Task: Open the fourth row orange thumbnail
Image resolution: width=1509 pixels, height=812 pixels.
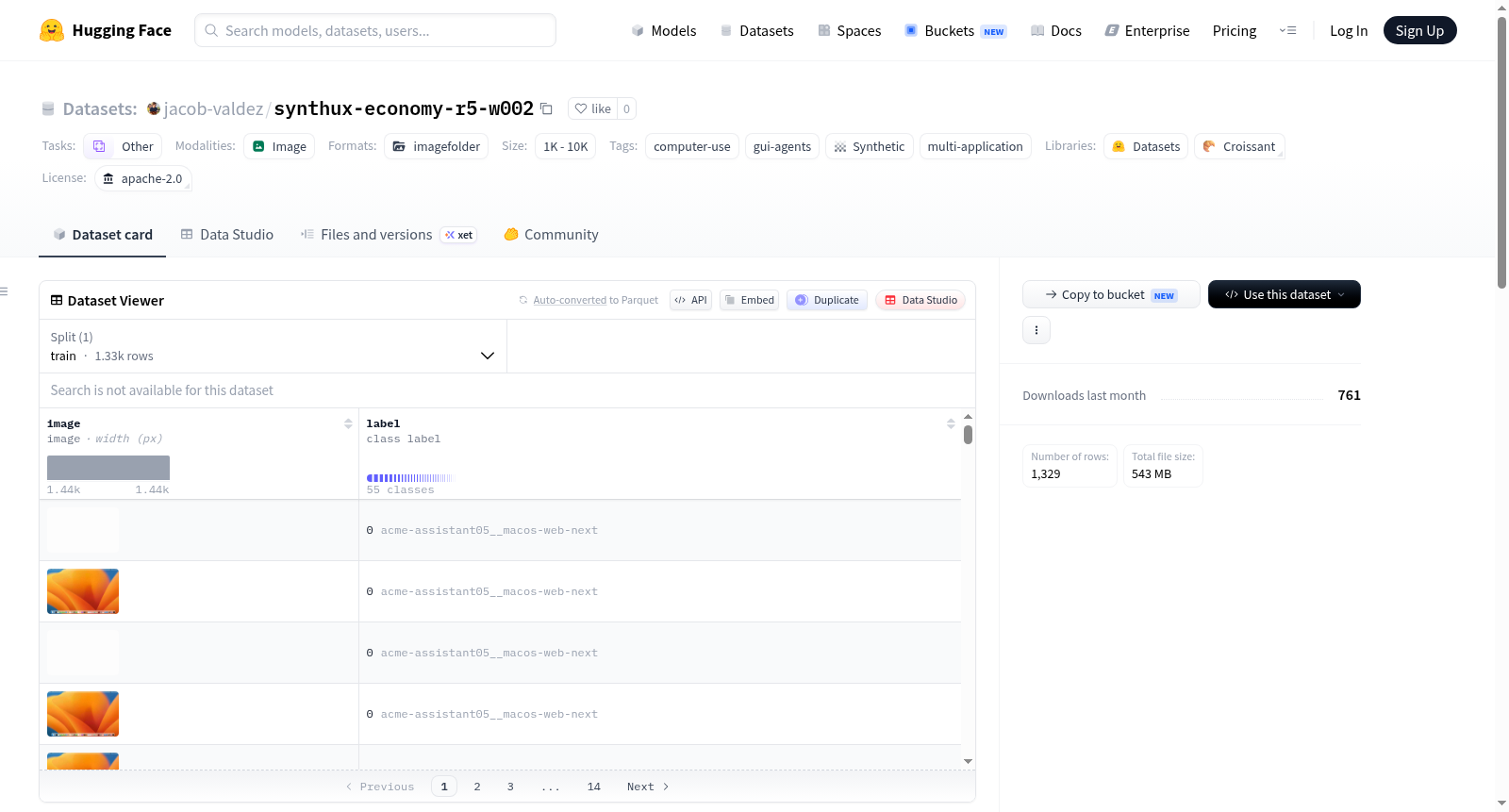Action: (83, 714)
